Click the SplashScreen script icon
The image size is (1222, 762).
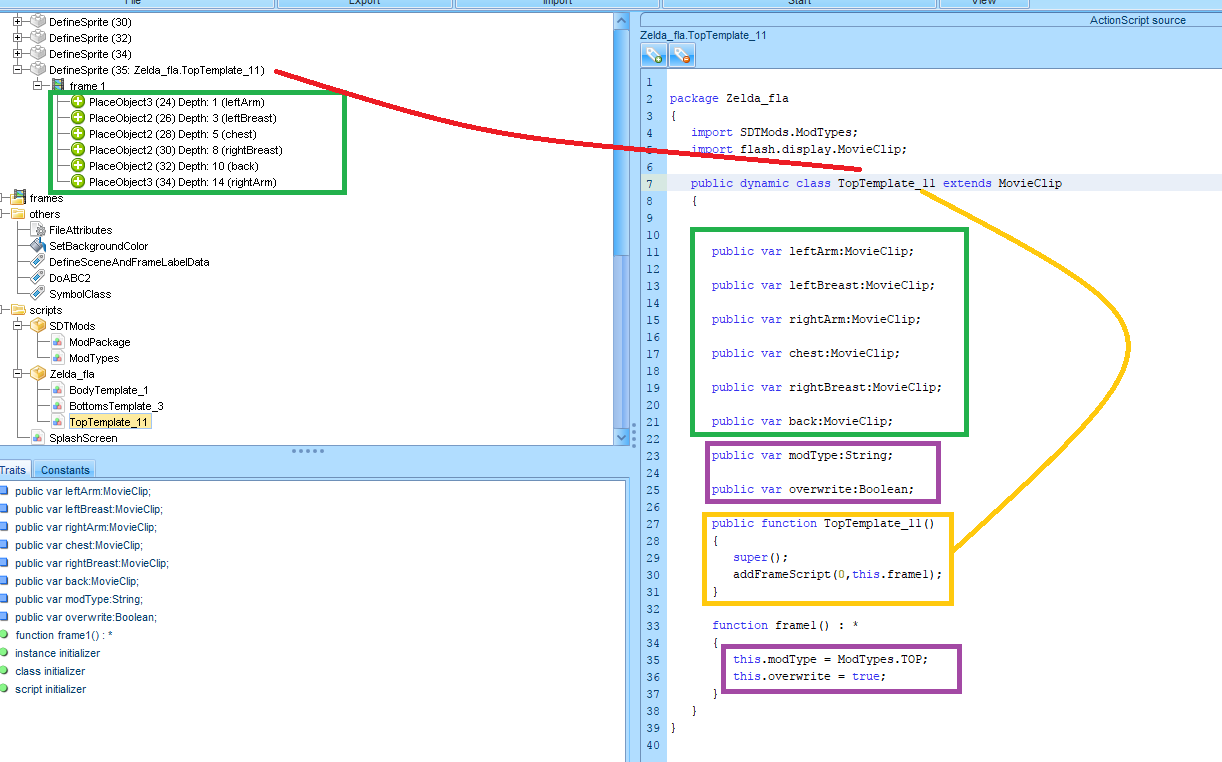38,438
